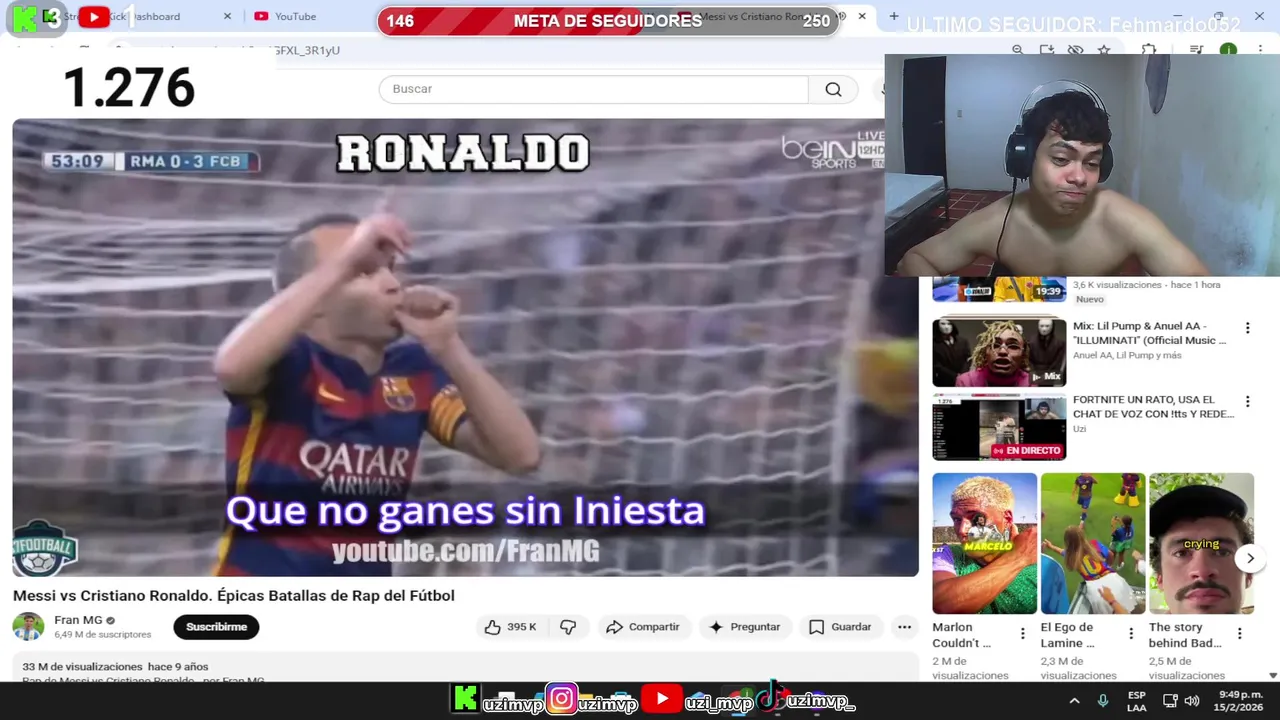Viewport: 1280px width, 720px height.
Task: Open the El Ego de Lamine short thumbnail
Action: click(x=1093, y=543)
